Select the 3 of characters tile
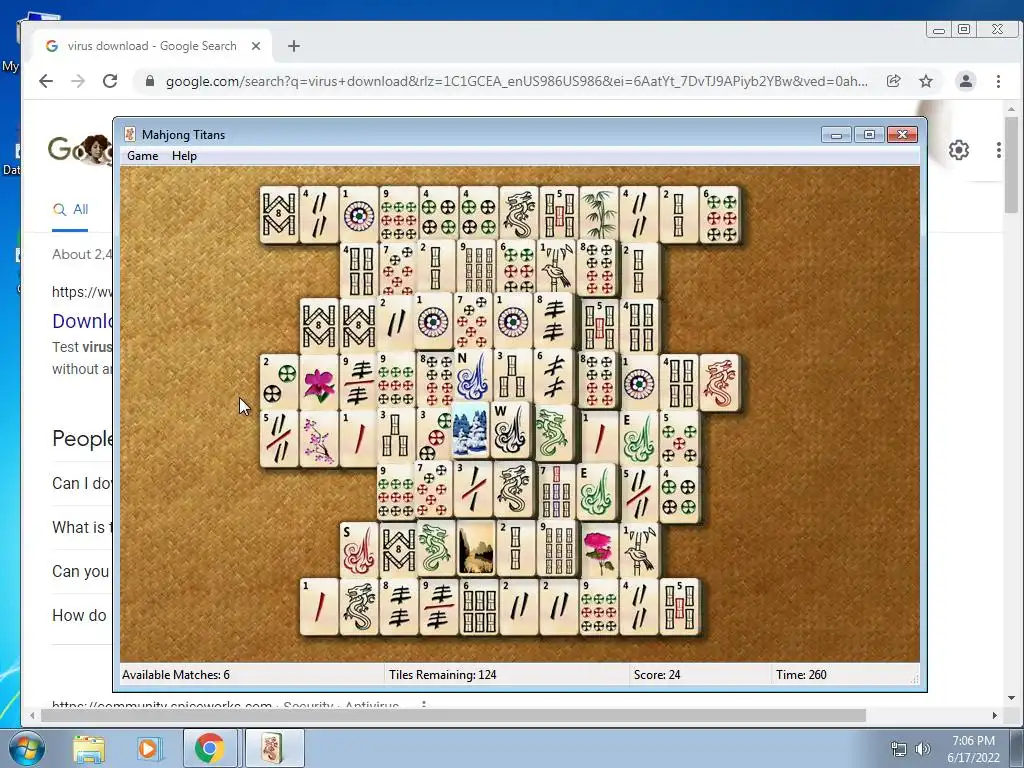This screenshot has width=1024, height=768. 473,489
